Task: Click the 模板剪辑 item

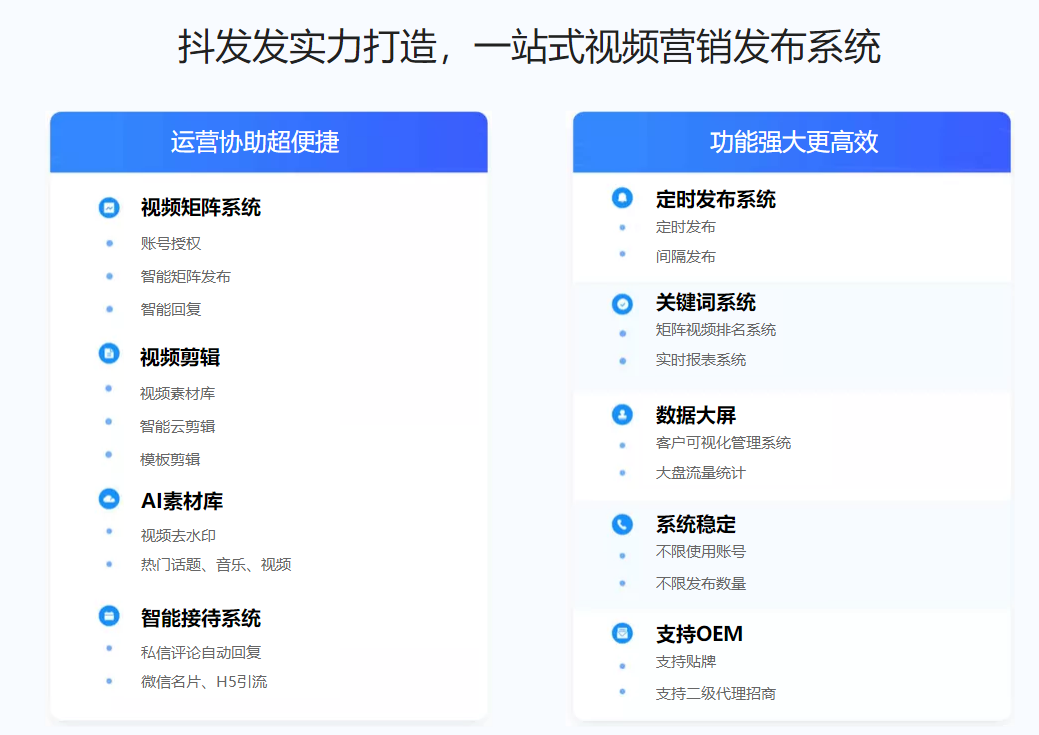Action: coord(170,460)
